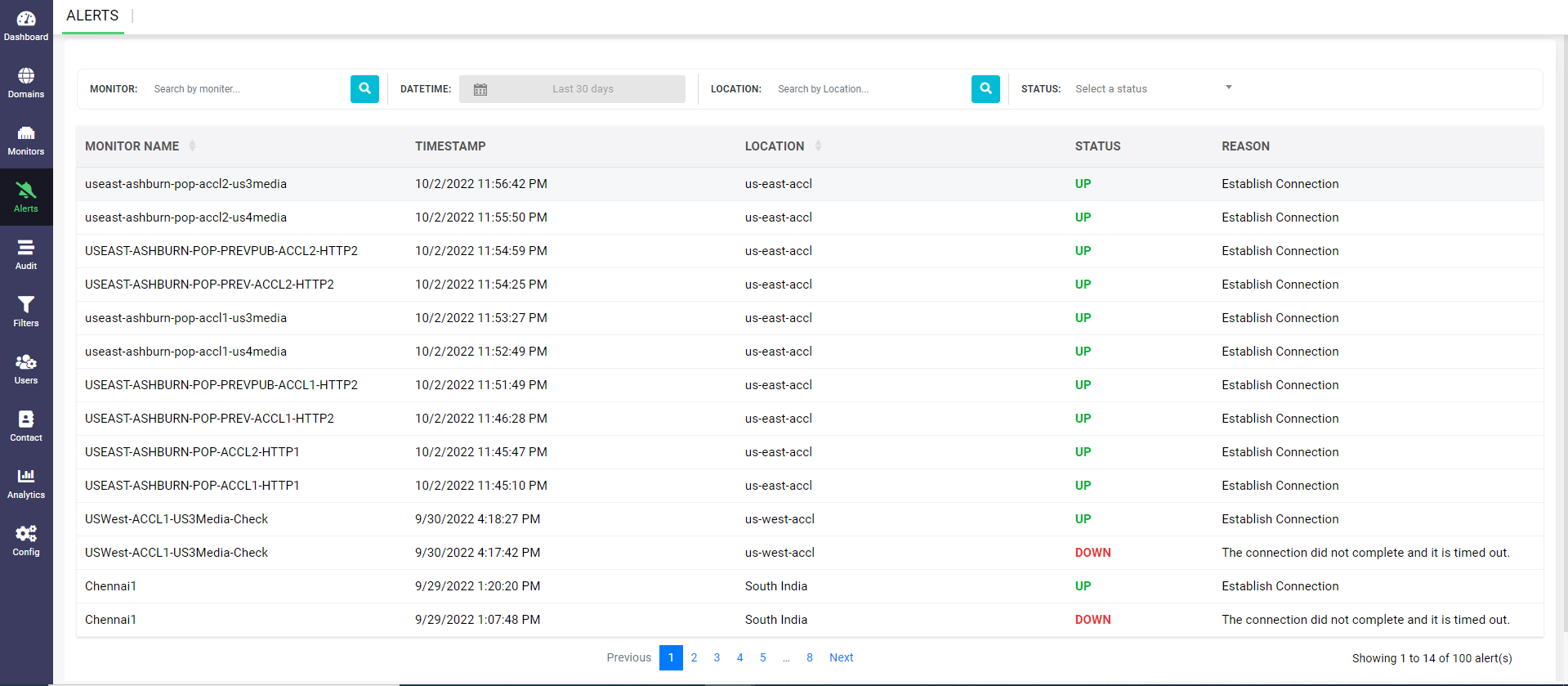
Task: Click the Next pagination link
Action: tap(841, 657)
